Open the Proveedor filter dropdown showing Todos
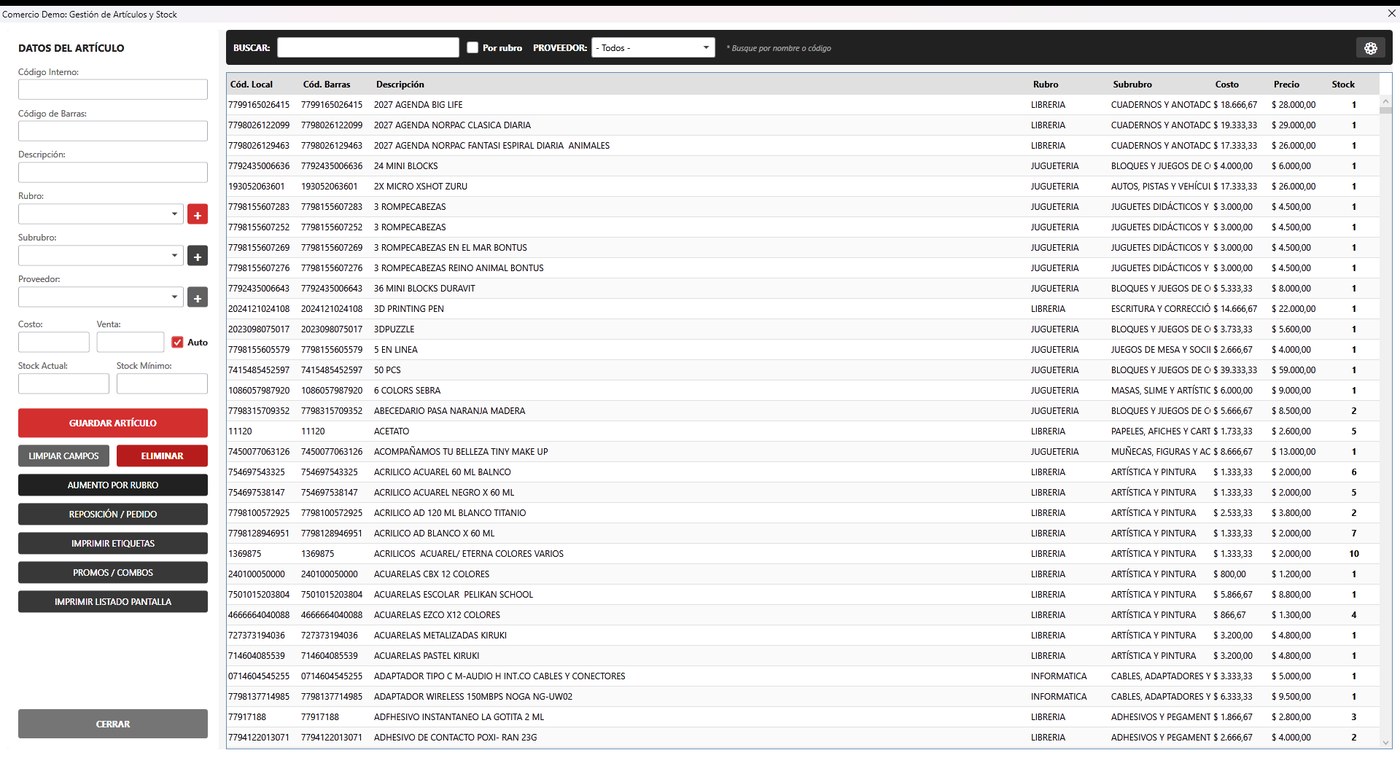 (653, 48)
